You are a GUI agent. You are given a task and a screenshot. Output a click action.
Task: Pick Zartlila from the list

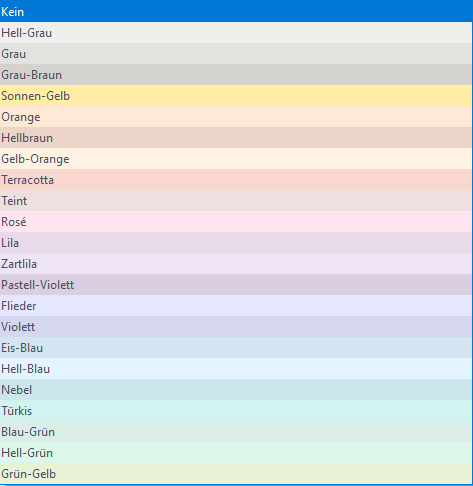[x=236, y=264]
